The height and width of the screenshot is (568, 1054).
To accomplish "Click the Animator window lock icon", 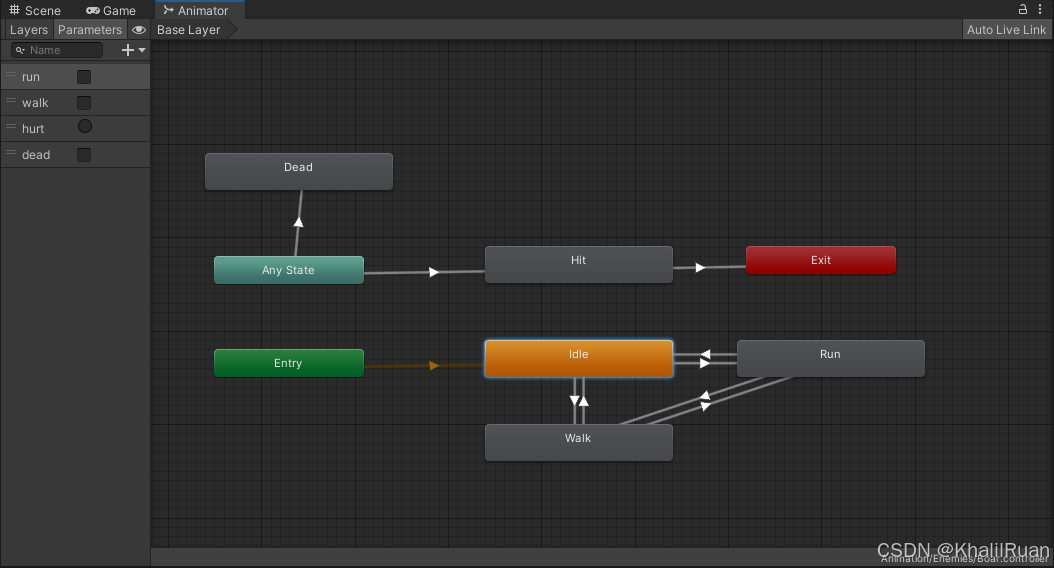I will tap(1023, 9).
